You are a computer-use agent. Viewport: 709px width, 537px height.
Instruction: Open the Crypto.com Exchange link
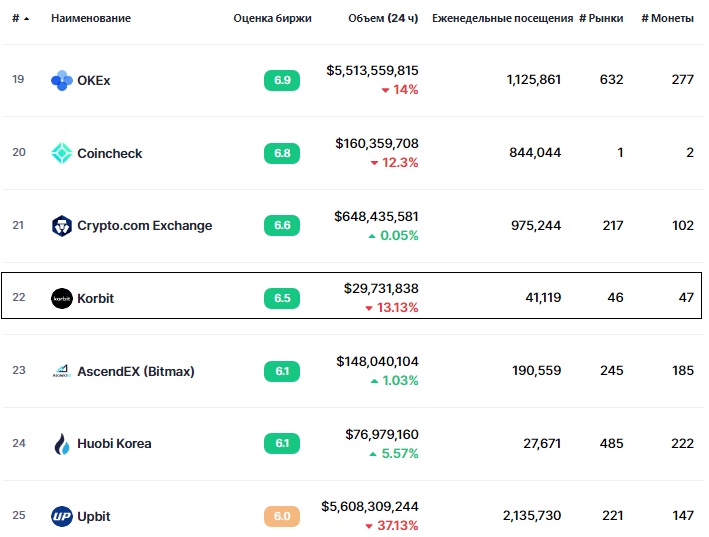pos(145,226)
